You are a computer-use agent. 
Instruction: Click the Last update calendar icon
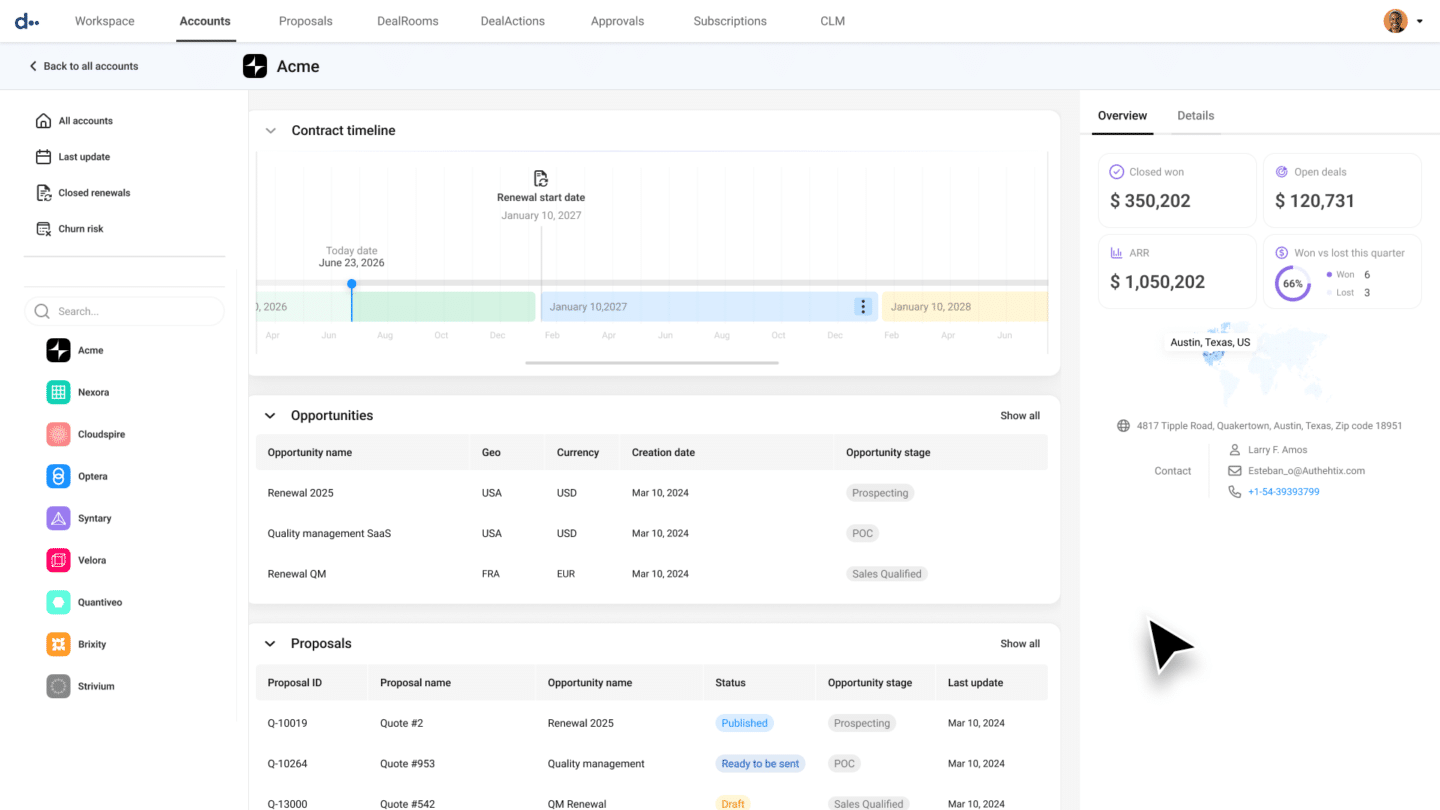(44, 156)
